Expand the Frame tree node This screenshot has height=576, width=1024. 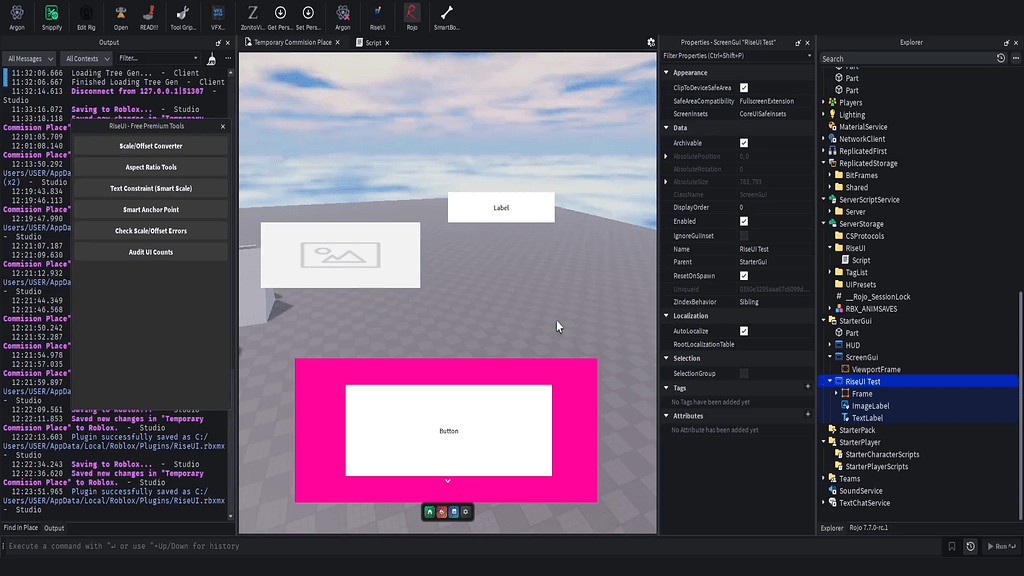click(837, 393)
